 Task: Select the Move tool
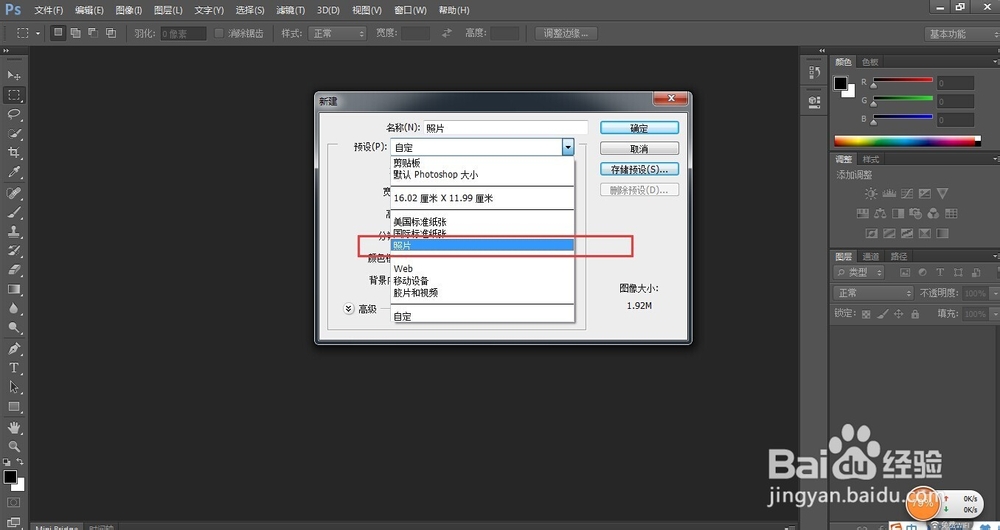14,75
